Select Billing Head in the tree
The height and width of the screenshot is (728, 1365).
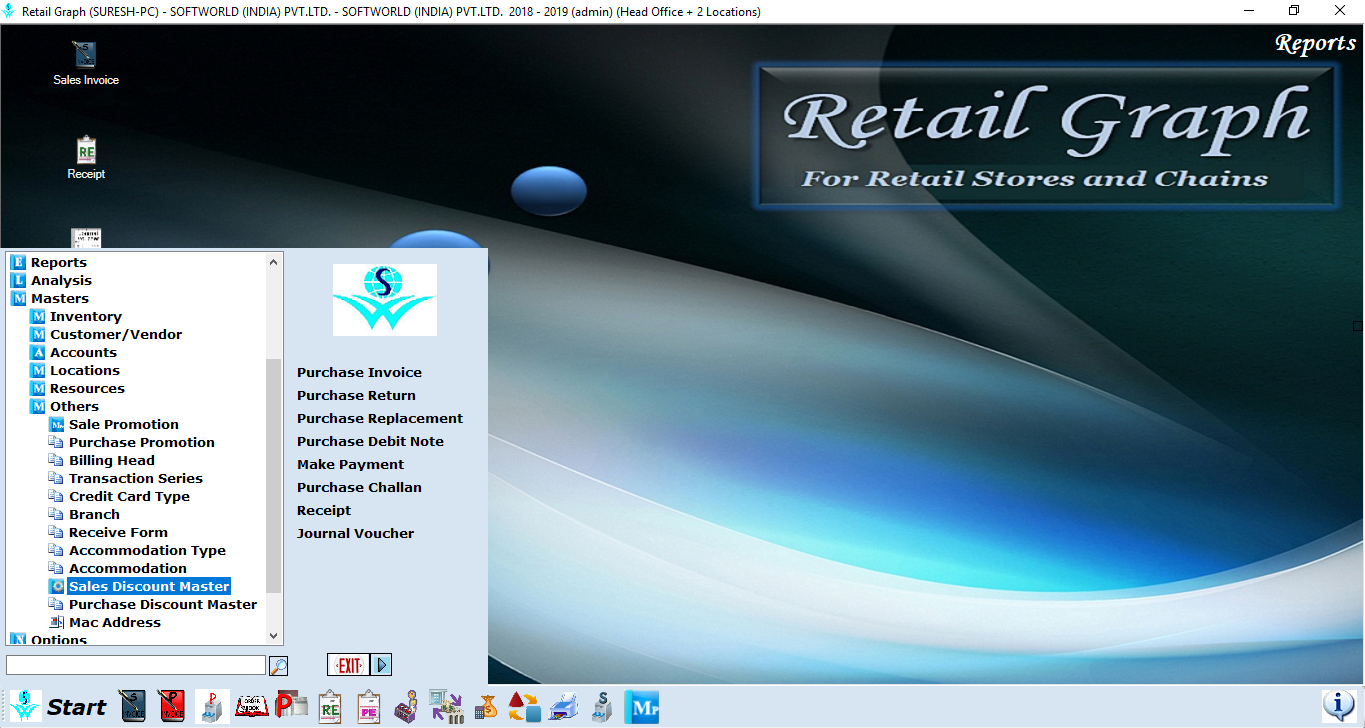pyautogui.click(x=112, y=460)
